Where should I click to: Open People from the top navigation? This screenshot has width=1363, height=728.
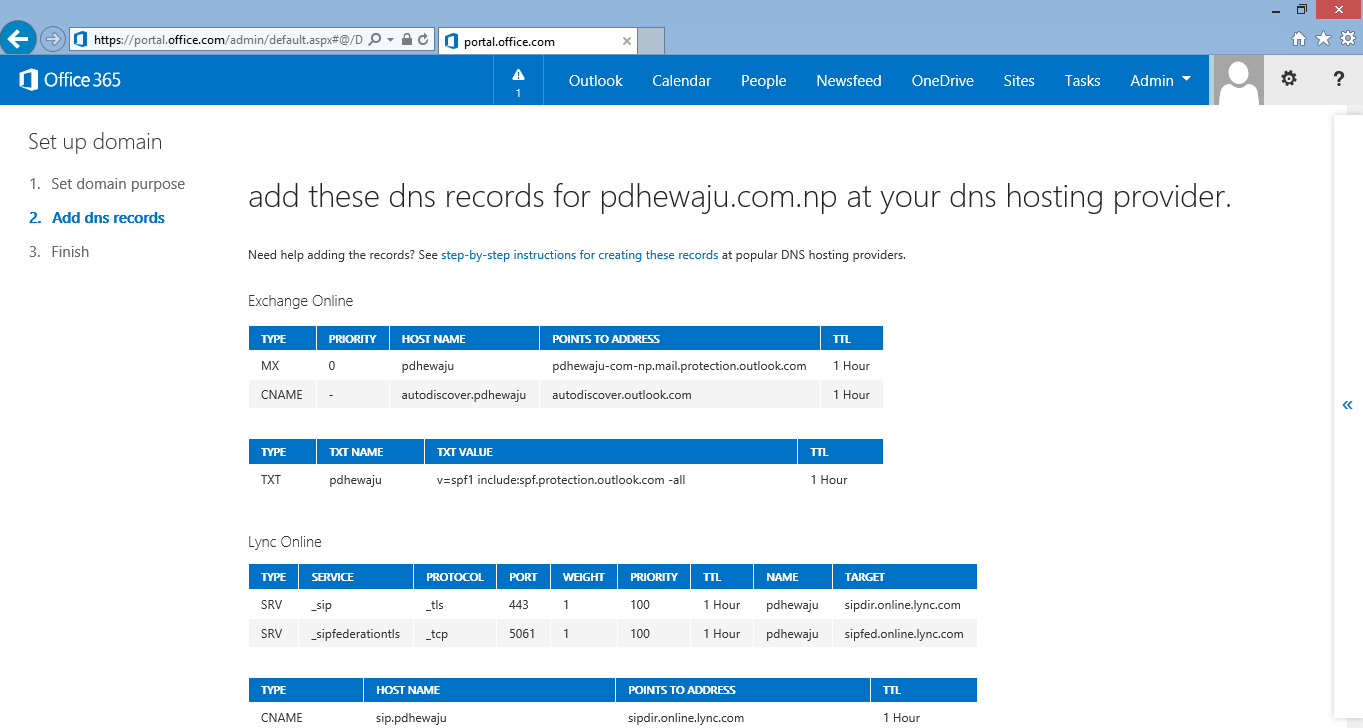pos(763,81)
